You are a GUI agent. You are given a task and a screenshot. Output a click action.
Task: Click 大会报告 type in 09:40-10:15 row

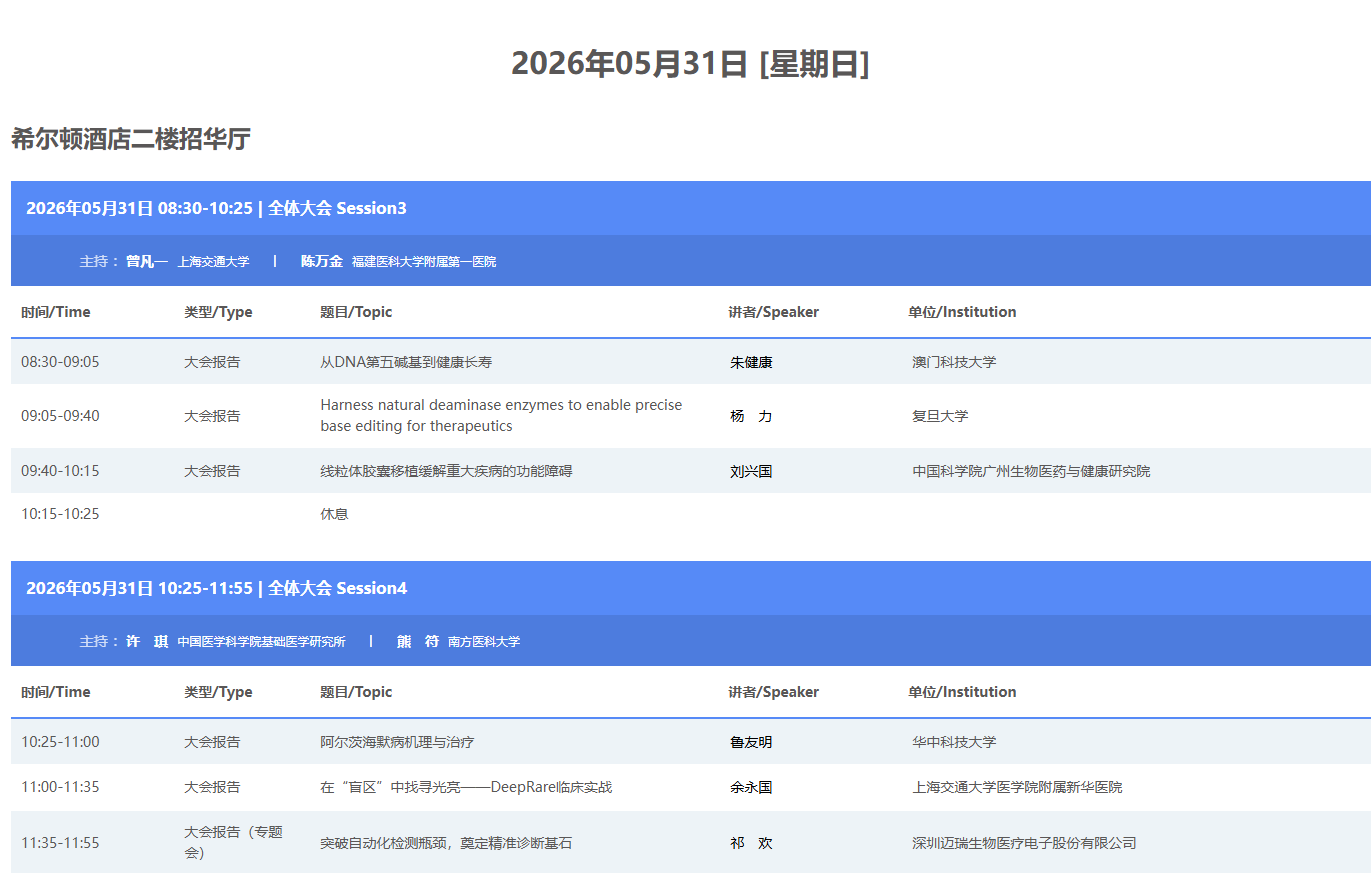tap(212, 471)
